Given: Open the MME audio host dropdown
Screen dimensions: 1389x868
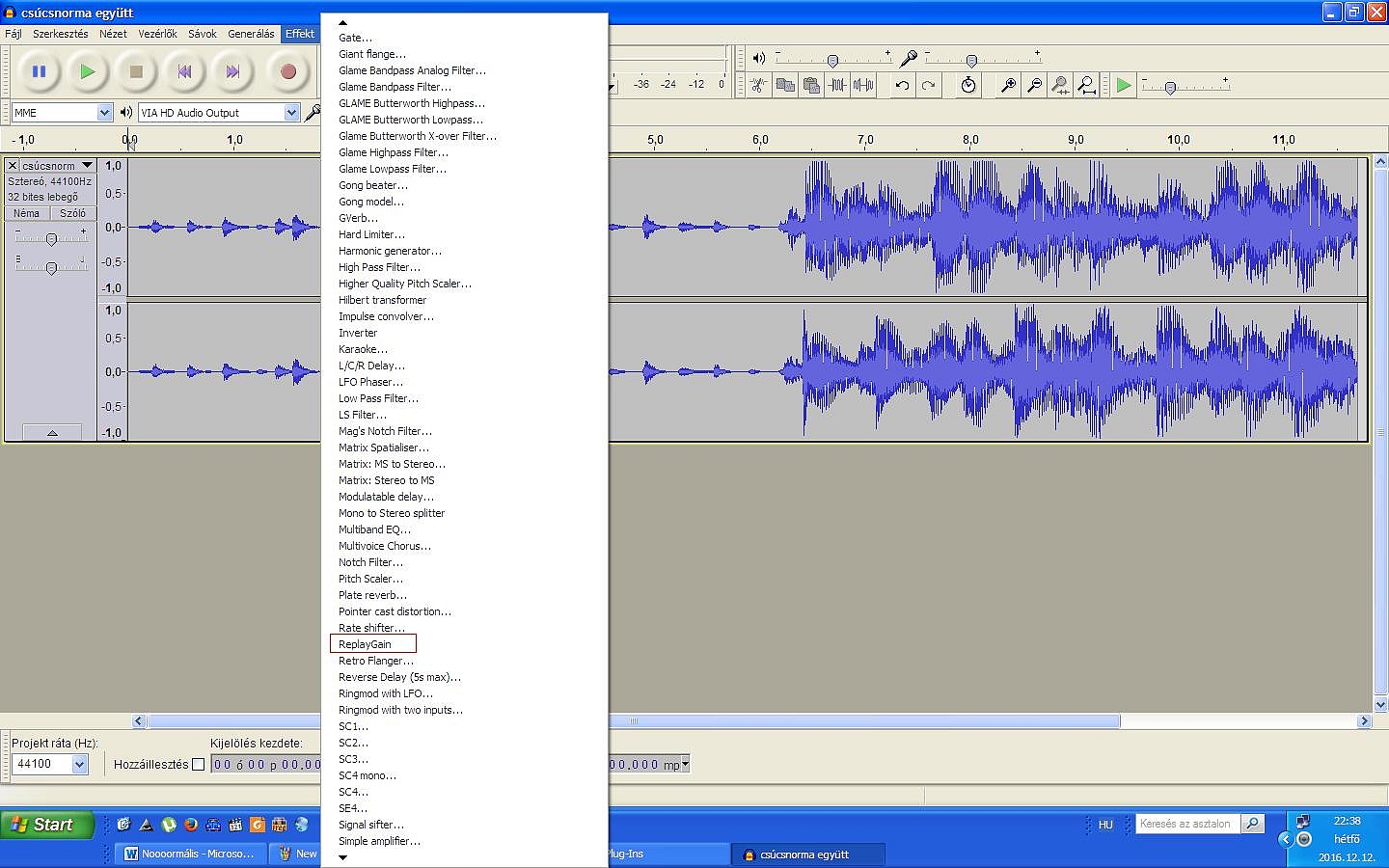Looking at the screenshot, I should [x=104, y=113].
